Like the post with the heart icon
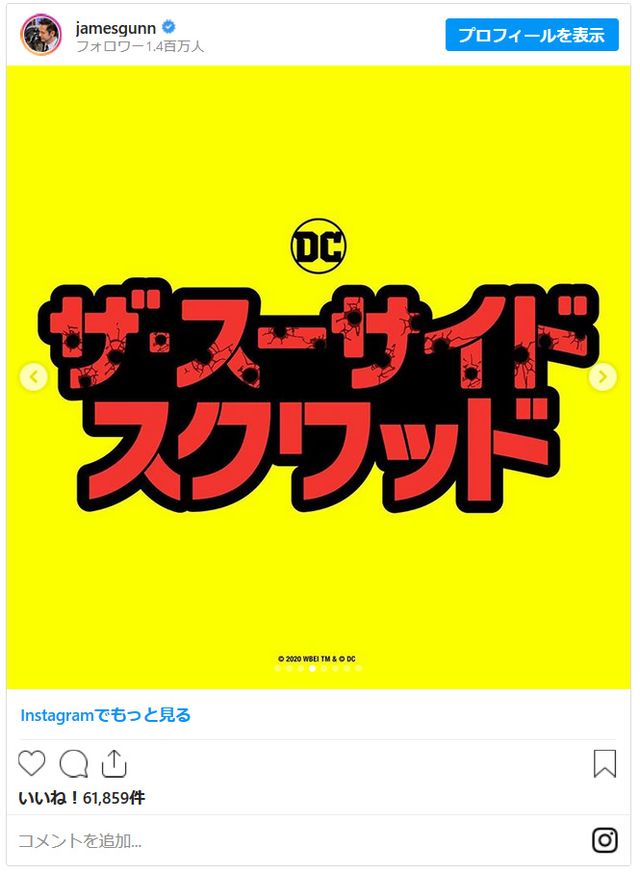The image size is (640, 874). click(x=32, y=763)
